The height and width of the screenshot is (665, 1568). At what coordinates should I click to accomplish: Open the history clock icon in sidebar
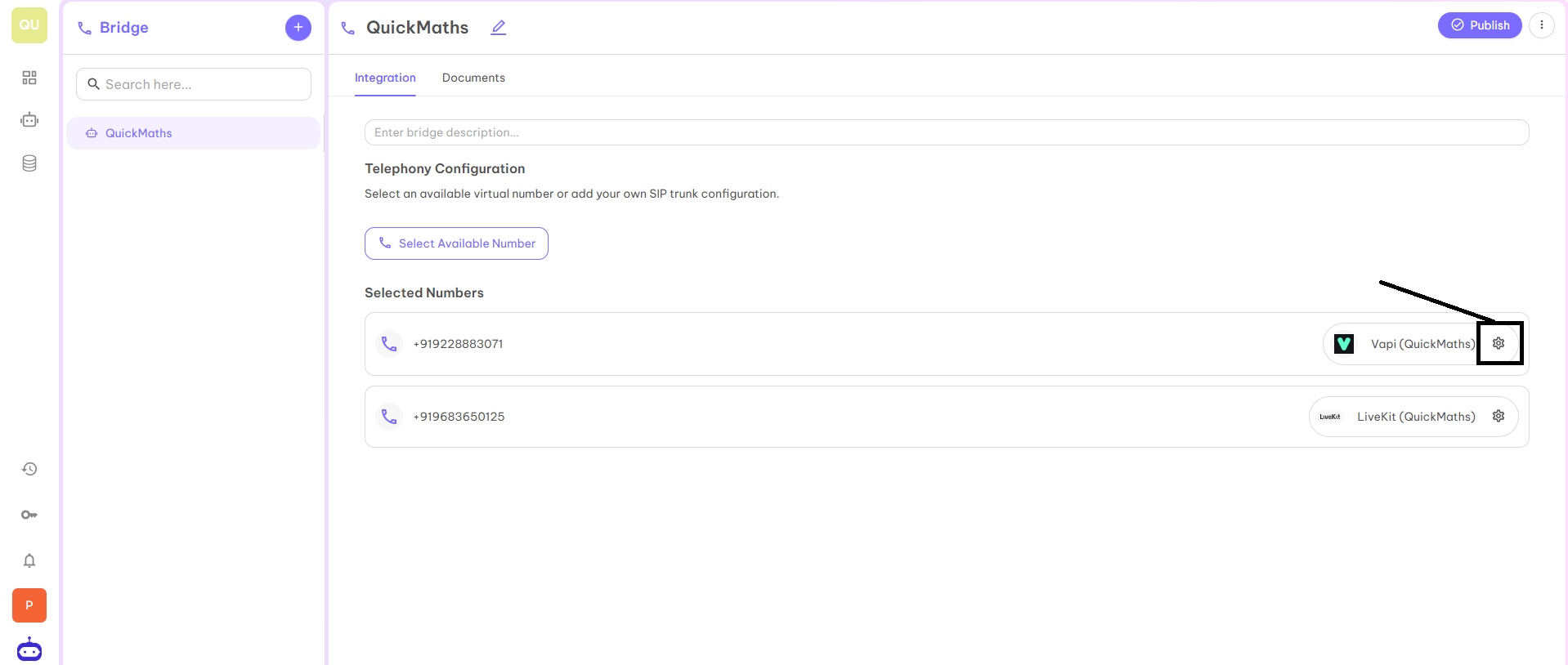[x=29, y=469]
